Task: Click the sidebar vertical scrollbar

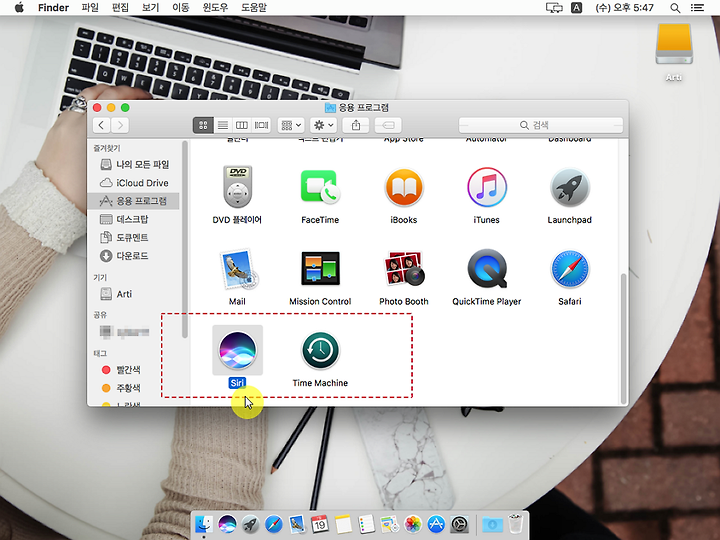Action: point(185,239)
